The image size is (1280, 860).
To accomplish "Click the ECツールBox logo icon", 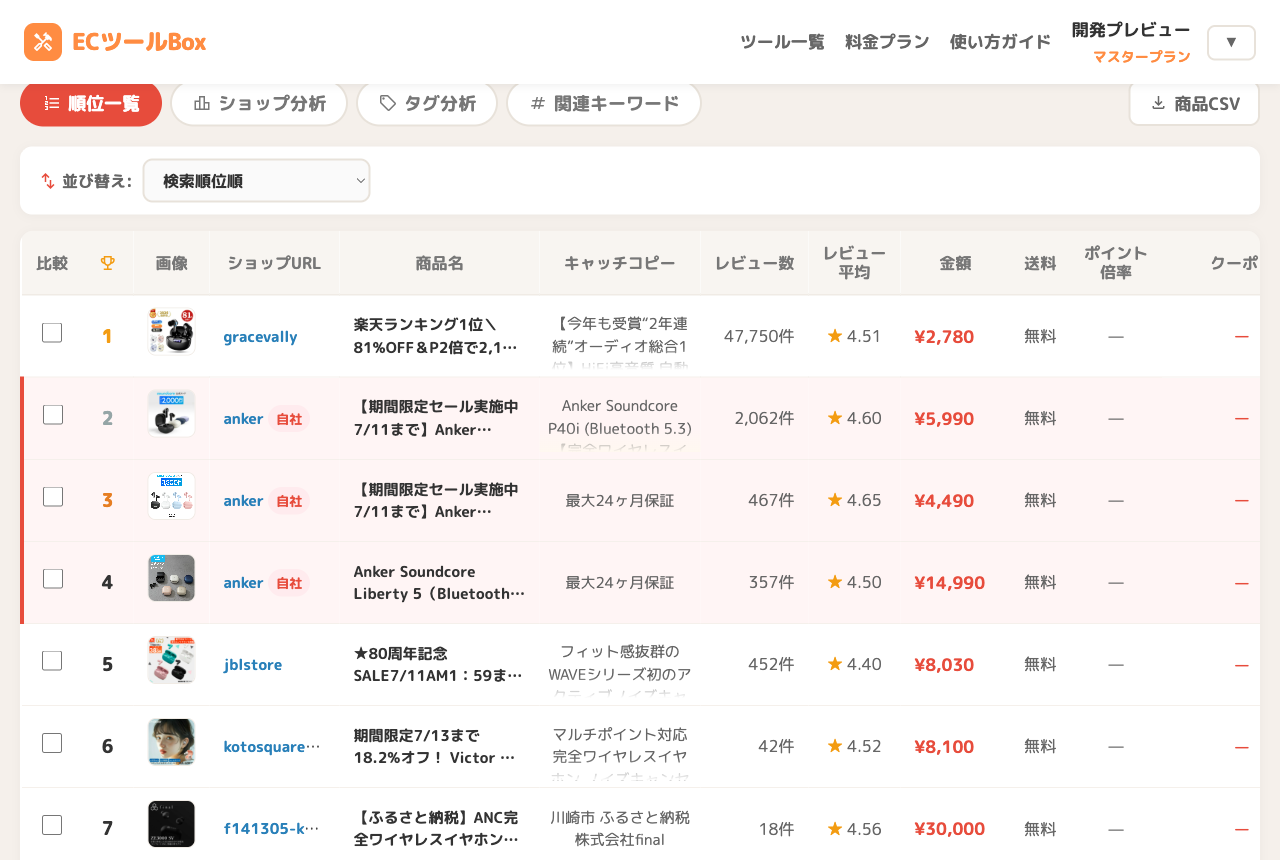I will coord(43,42).
